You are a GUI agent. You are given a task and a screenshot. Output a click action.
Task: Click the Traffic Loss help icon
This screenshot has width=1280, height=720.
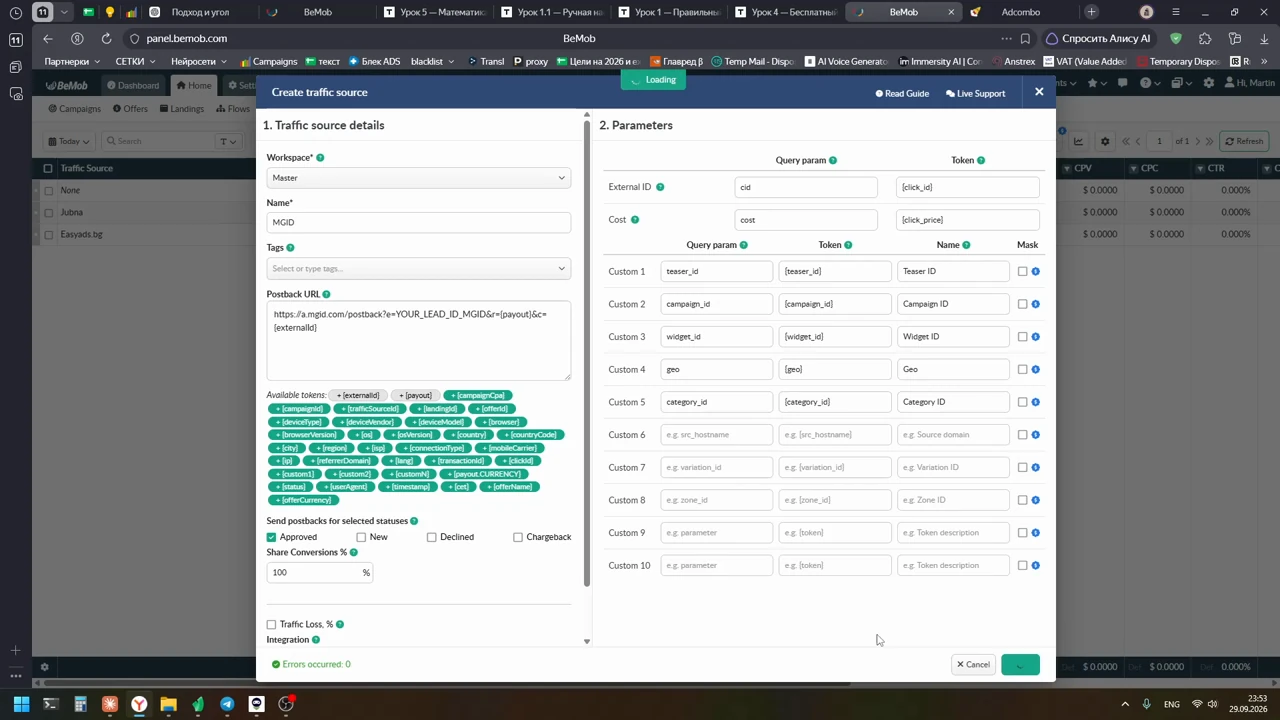(340, 624)
